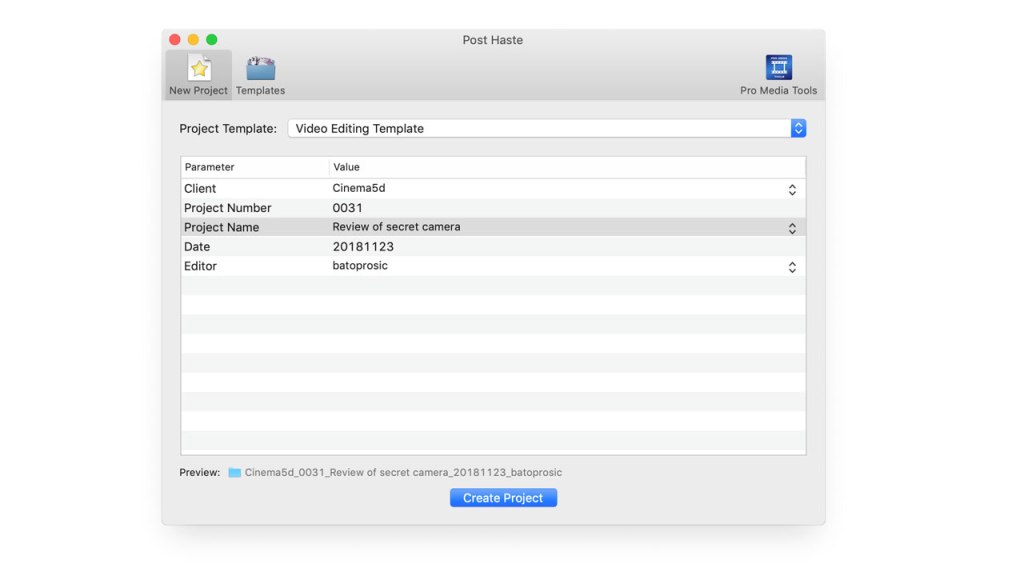Open the Project Name value chooser arrows
1024x576 pixels.
point(792,228)
